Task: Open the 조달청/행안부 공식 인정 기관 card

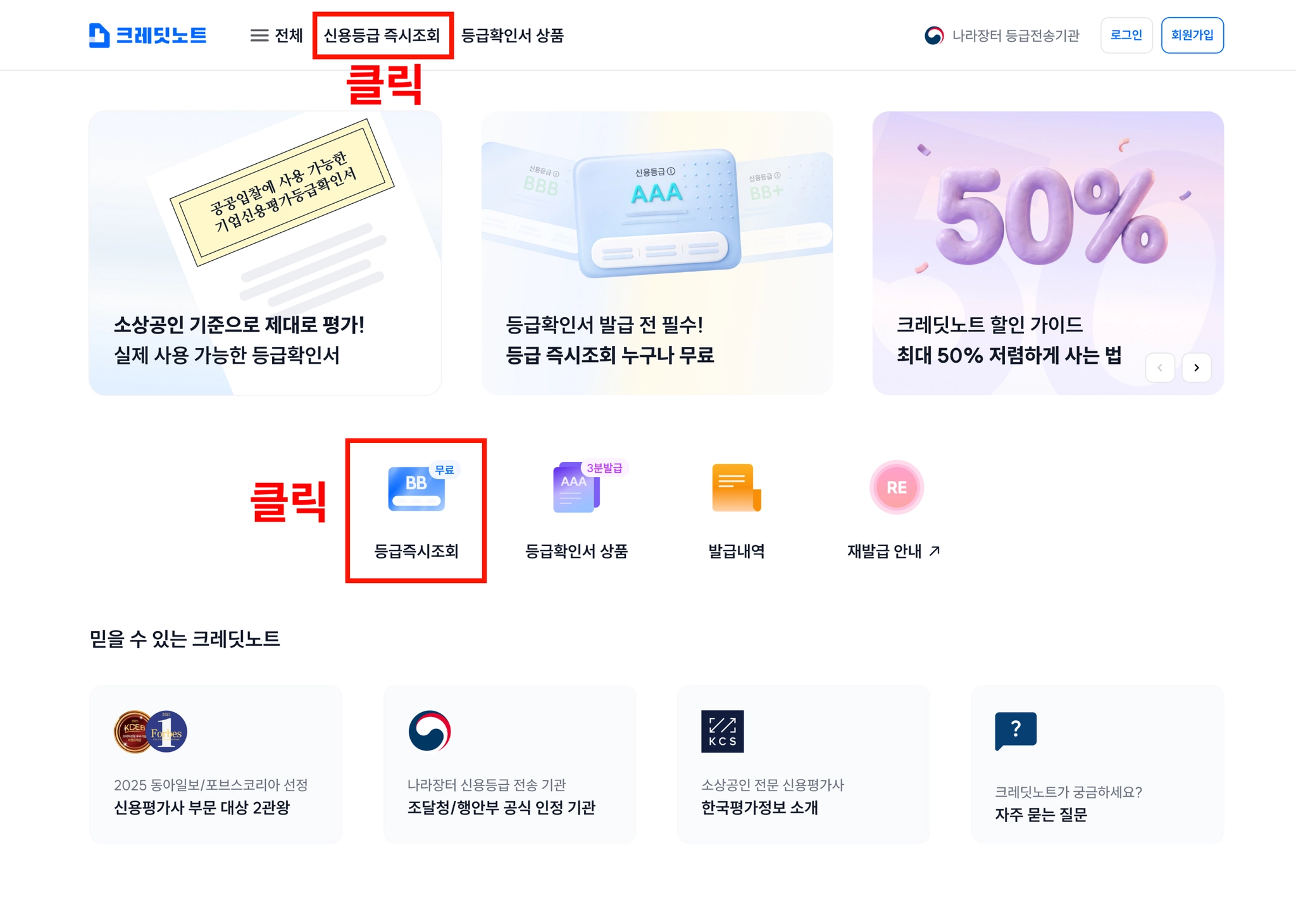Action: 509,764
